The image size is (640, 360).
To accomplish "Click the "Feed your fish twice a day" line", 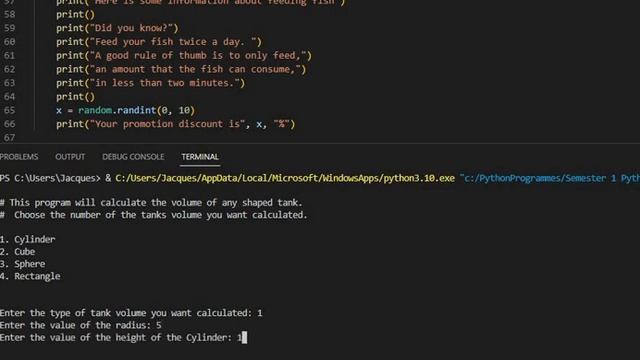I will pyautogui.click(x=159, y=42).
